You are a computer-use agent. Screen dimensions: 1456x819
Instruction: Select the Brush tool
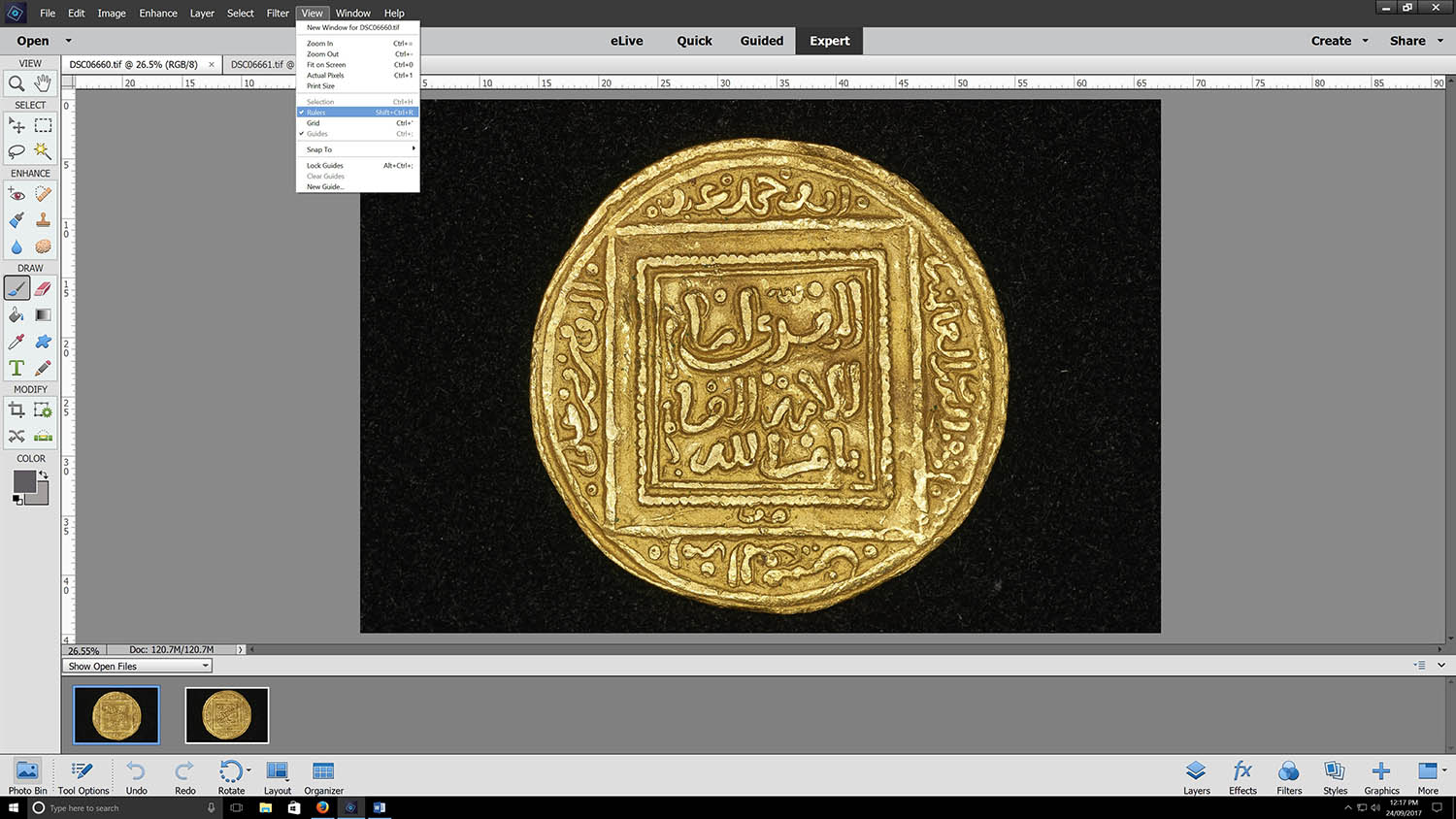(17, 288)
